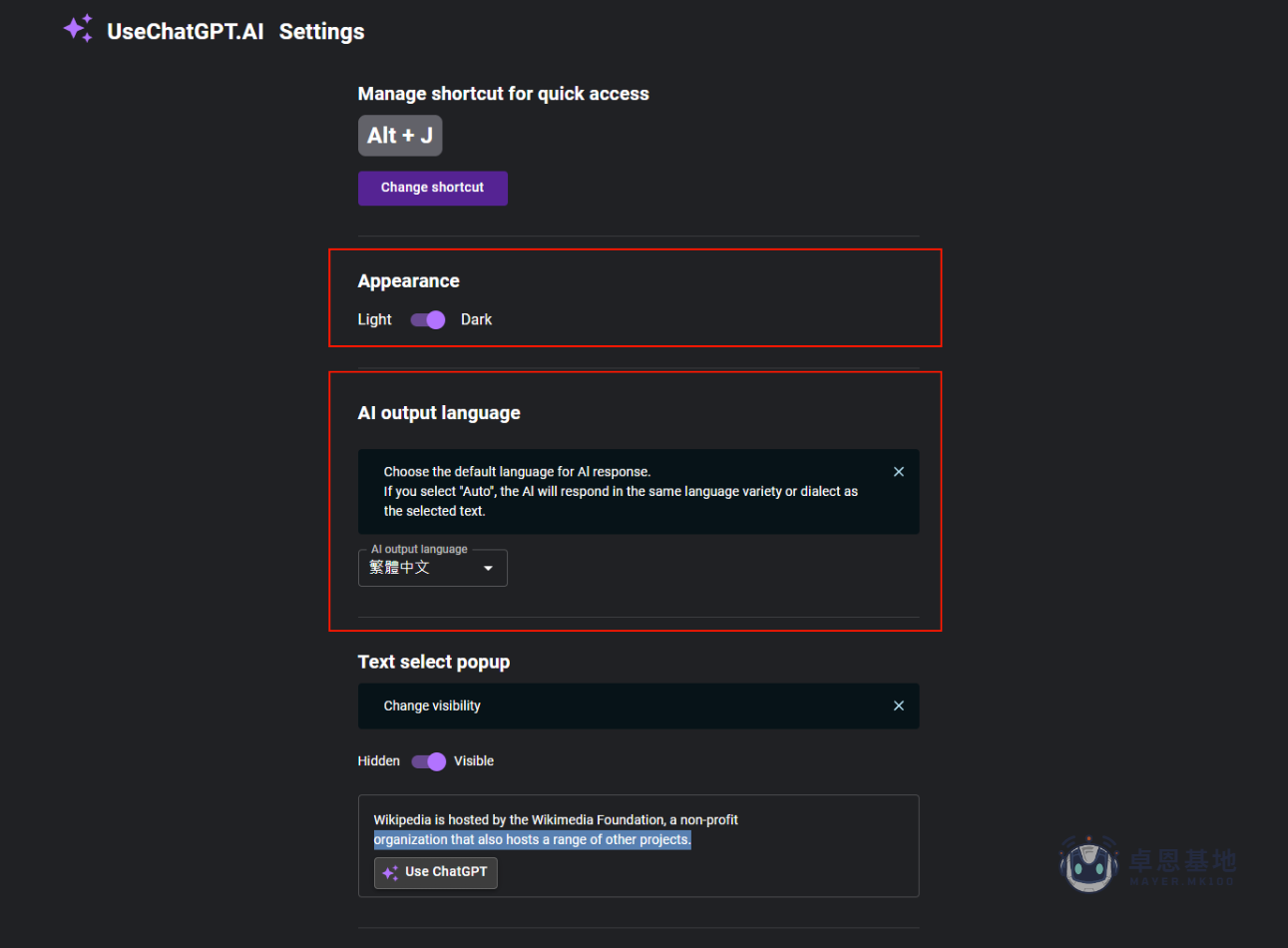
Task: Toggle the Light/Dark appearance switch
Action: coord(428,319)
